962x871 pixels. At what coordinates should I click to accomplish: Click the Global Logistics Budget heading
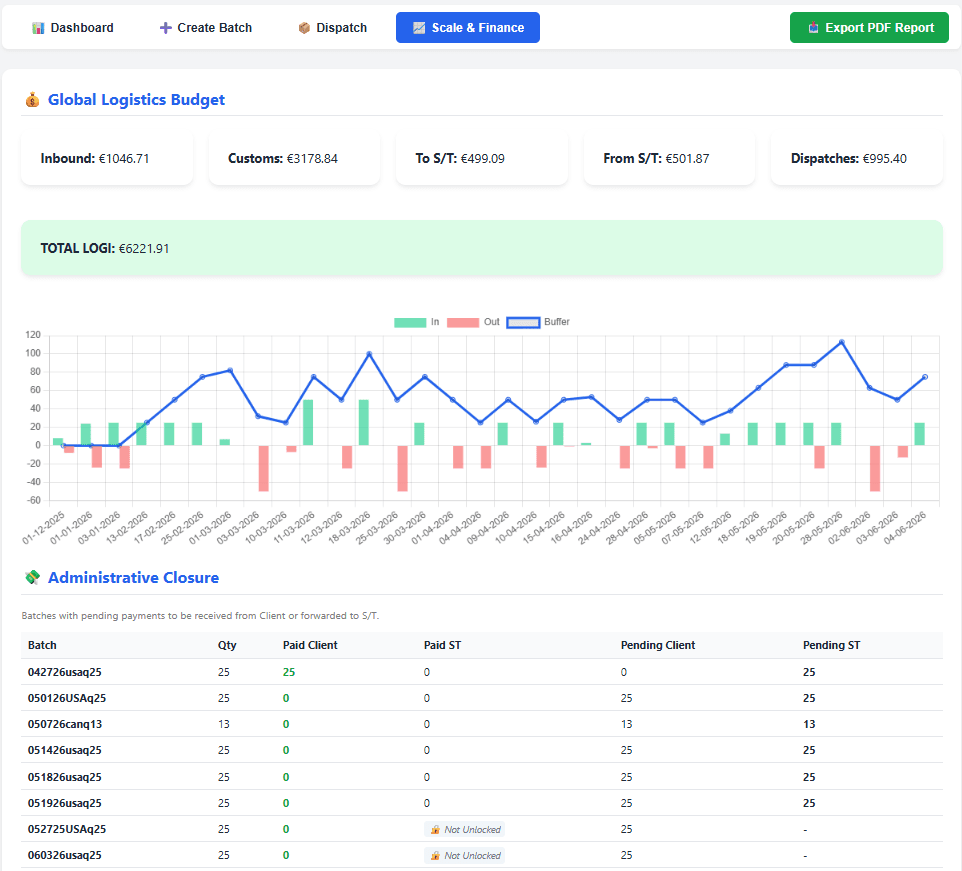click(136, 99)
